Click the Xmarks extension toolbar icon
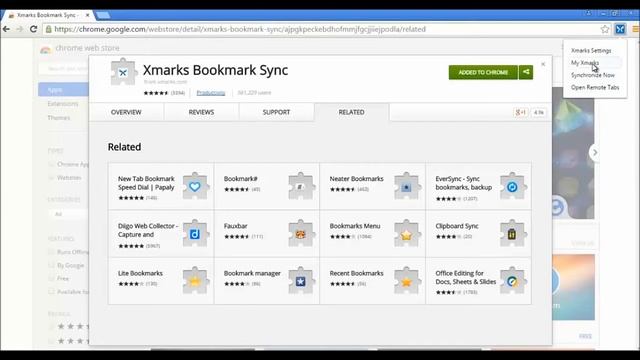Viewport: 640px width, 360px height. point(620,29)
